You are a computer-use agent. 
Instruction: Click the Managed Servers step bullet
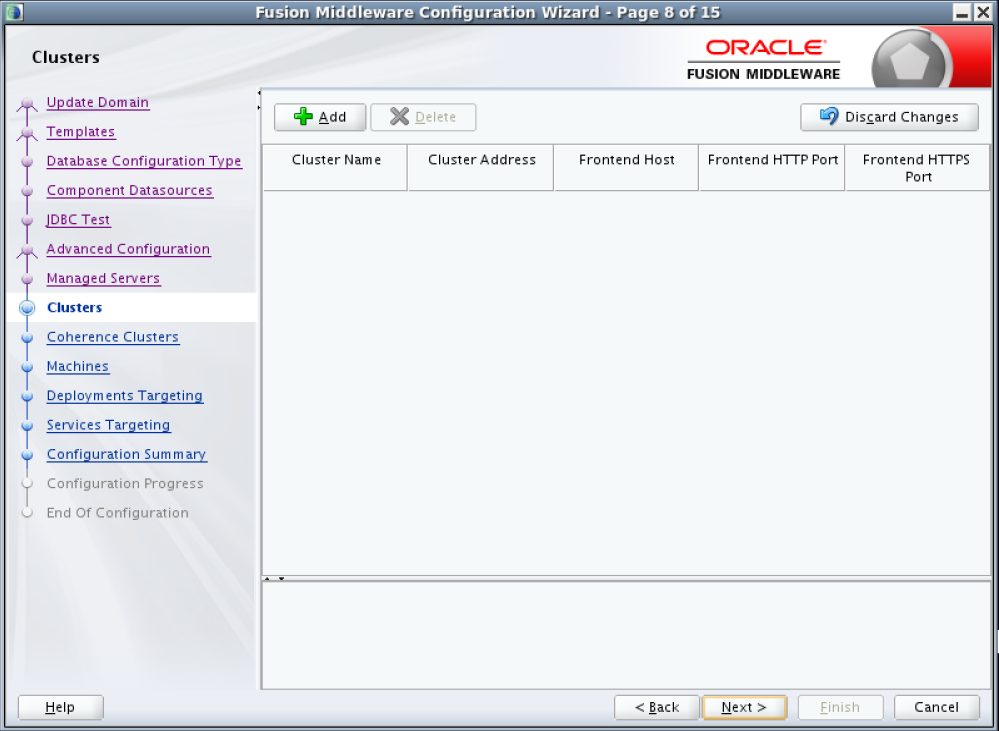[27, 279]
